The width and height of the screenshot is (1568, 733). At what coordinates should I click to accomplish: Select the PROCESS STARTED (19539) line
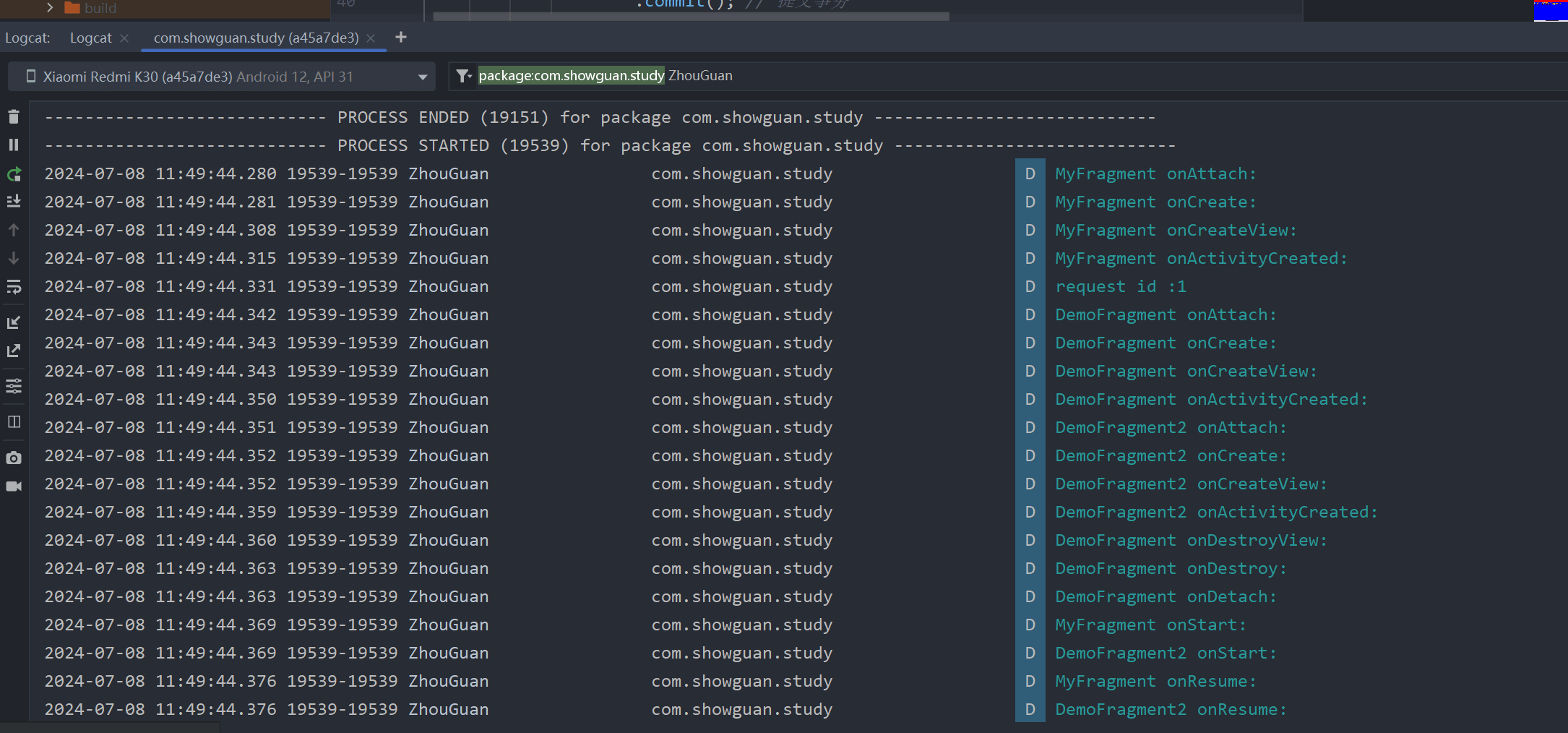tap(611, 145)
